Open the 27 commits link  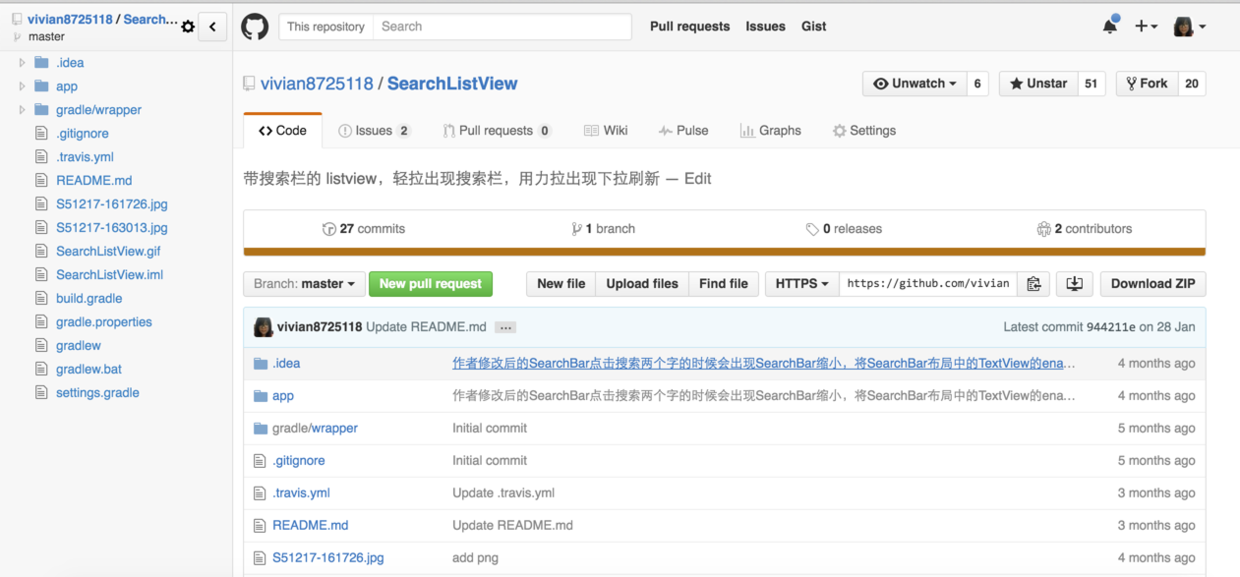[364, 229]
